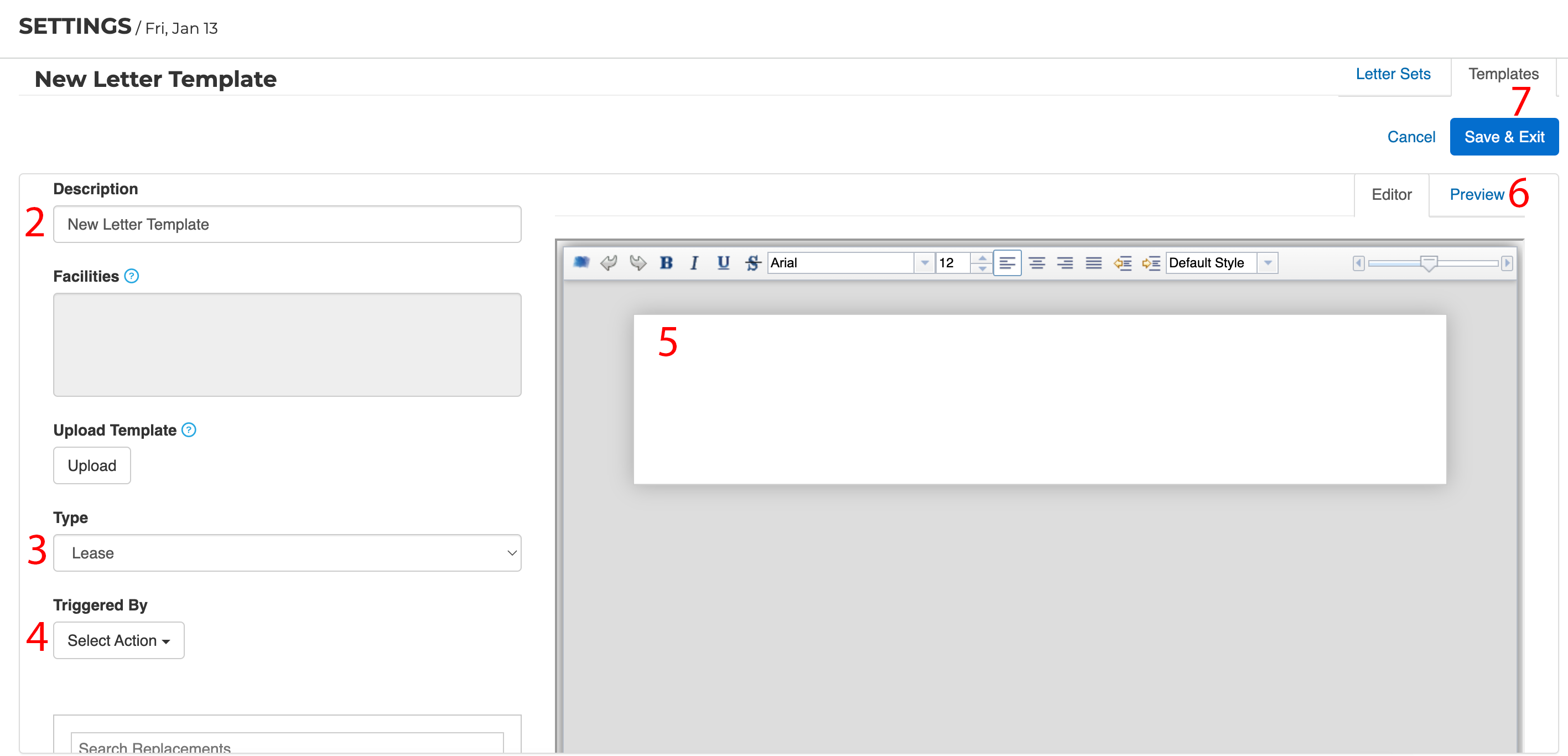Screen dimensions: 1568x756
Task: Click the Search Replacements field
Action: [287, 744]
